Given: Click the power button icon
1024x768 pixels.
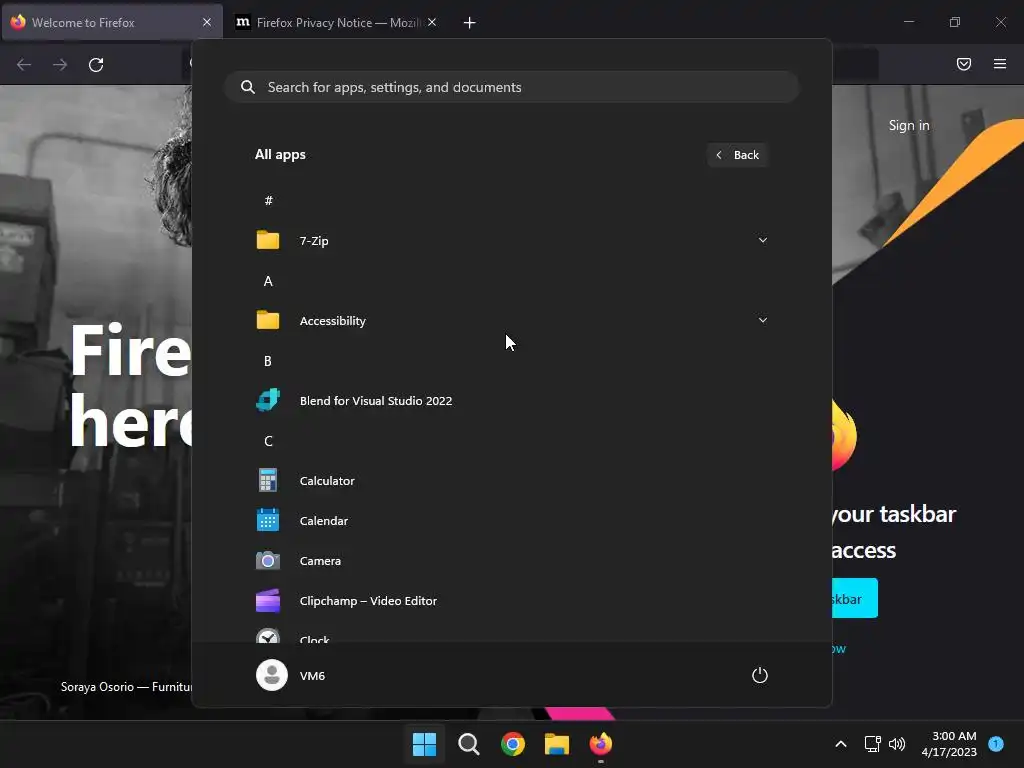Looking at the screenshot, I should 760,675.
